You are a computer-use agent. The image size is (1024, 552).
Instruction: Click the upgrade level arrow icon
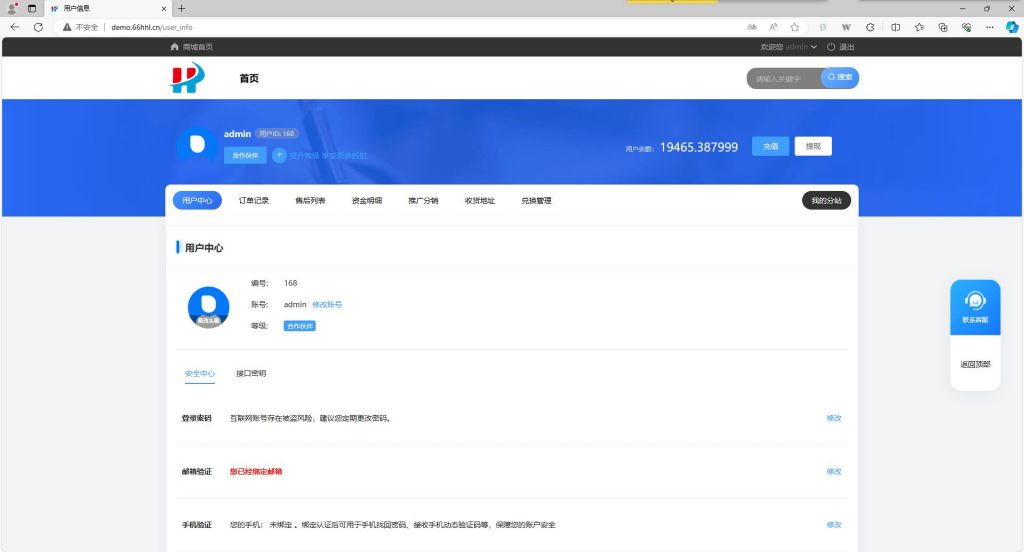point(279,155)
